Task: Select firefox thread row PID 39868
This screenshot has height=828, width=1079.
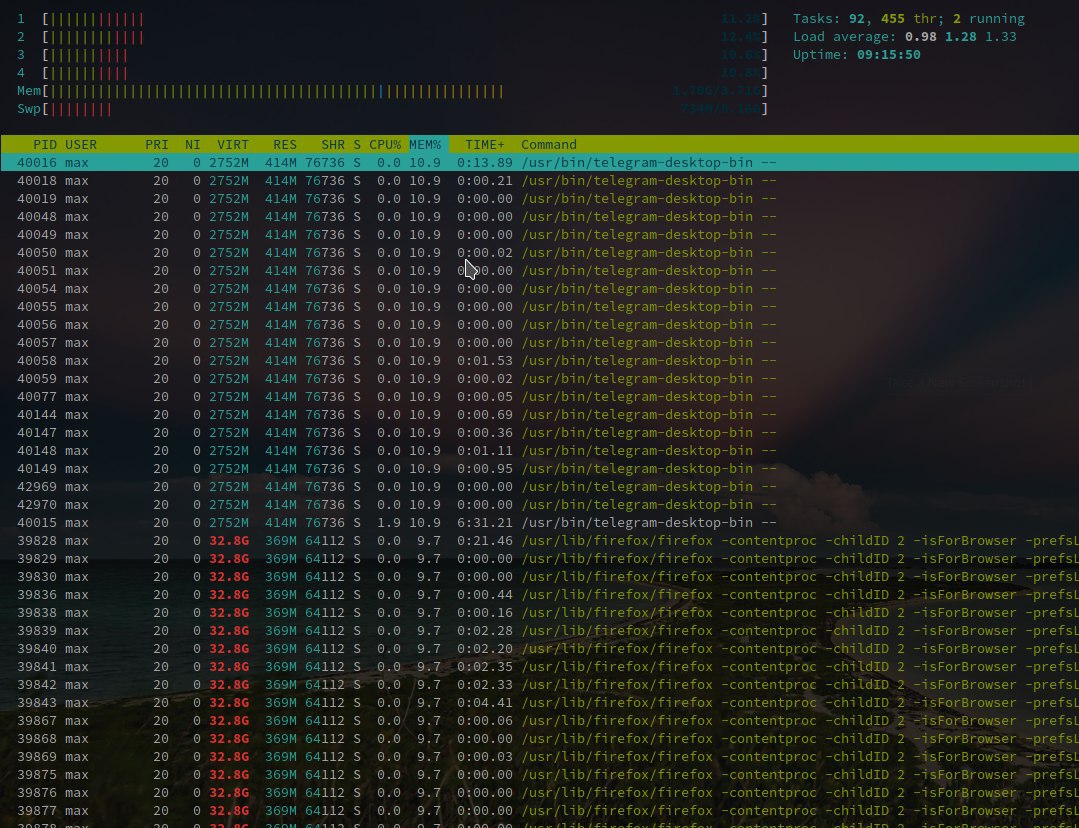Action: (x=540, y=739)
